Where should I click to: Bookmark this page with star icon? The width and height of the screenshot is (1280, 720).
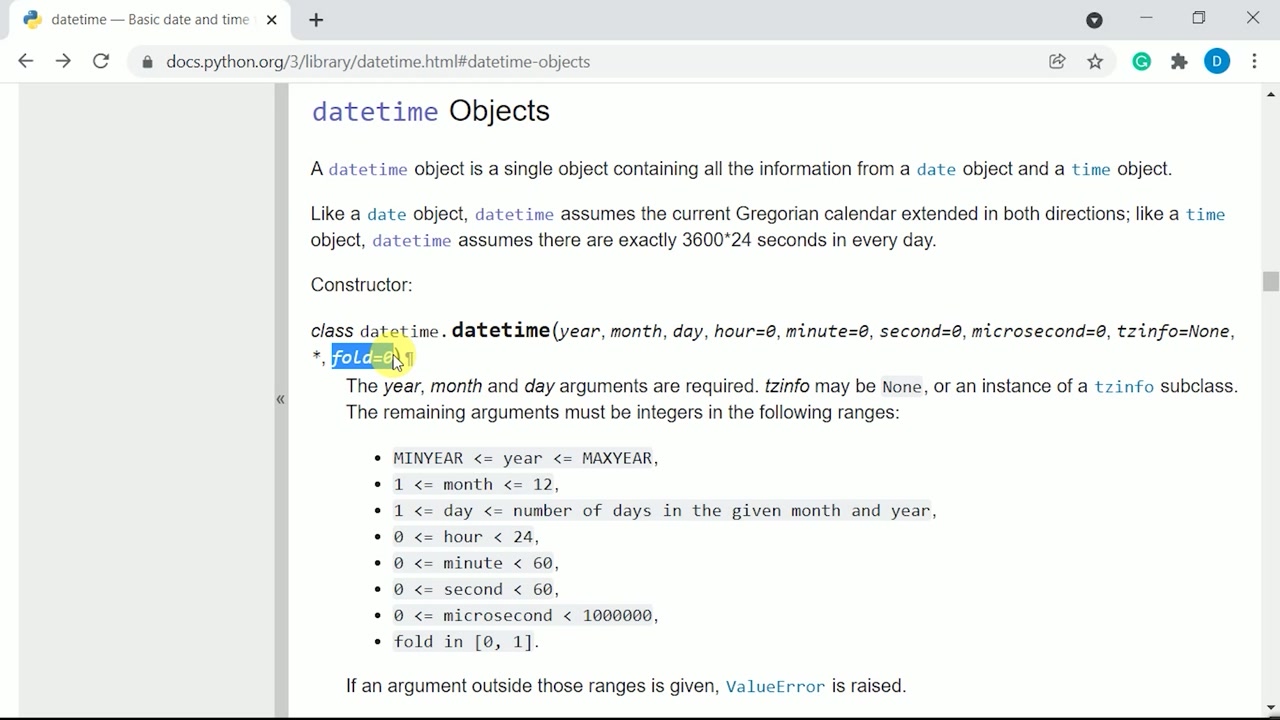(x=1095, y=62)
